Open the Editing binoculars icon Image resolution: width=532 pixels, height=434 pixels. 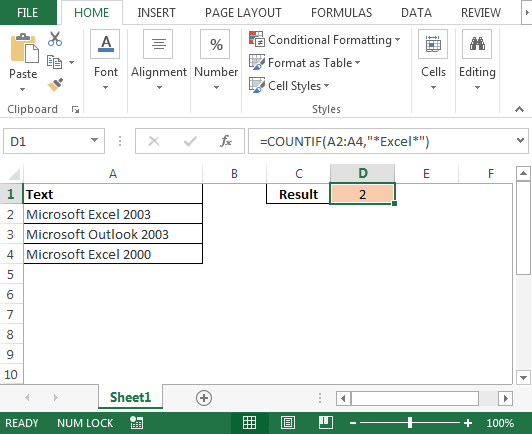click(x=477, y=44)
